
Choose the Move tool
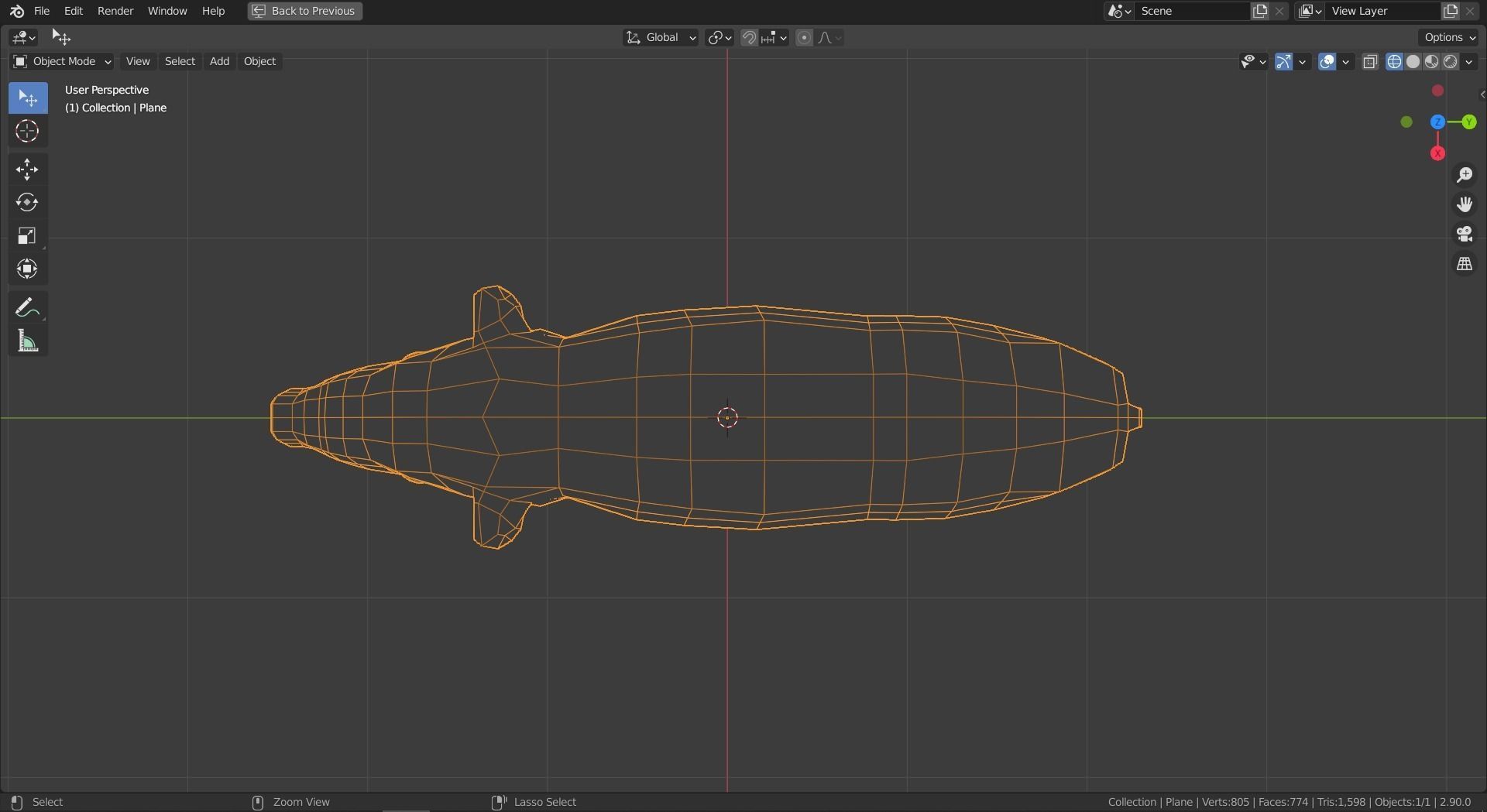point(28,170)
